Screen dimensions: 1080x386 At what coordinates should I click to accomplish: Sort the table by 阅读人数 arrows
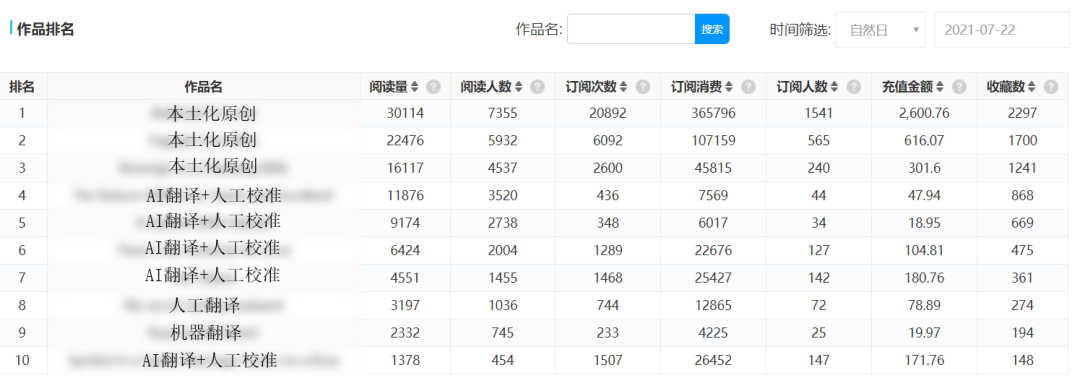click(x=519, y=87)
